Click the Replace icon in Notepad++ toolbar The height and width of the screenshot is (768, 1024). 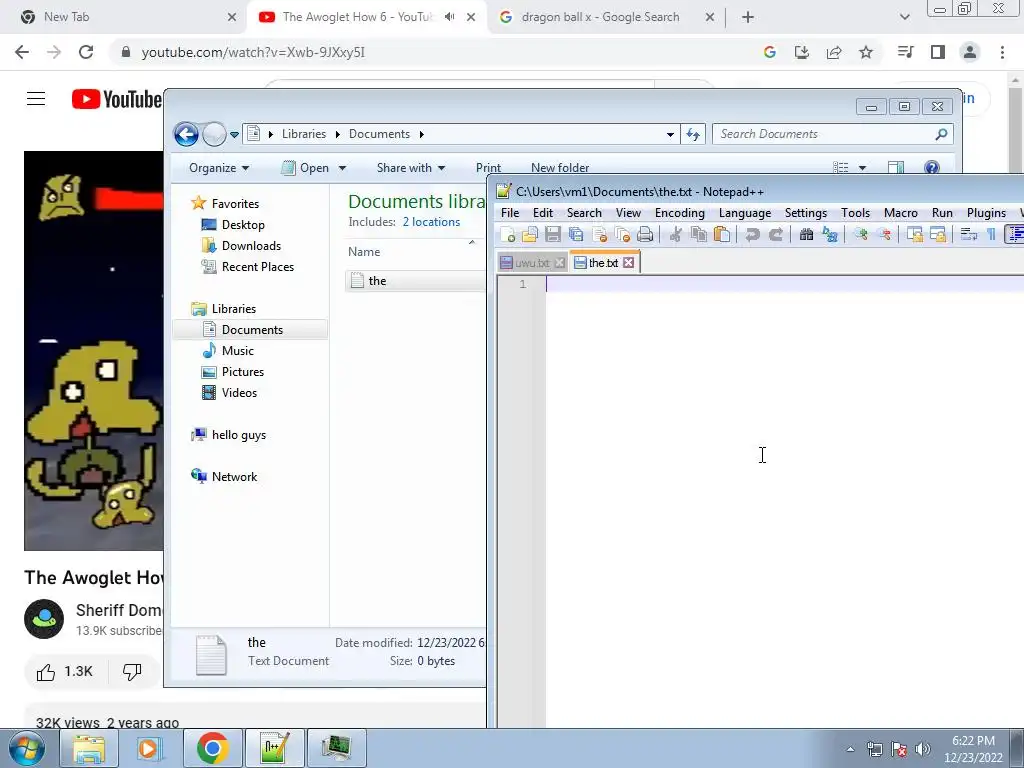(829, 234)
